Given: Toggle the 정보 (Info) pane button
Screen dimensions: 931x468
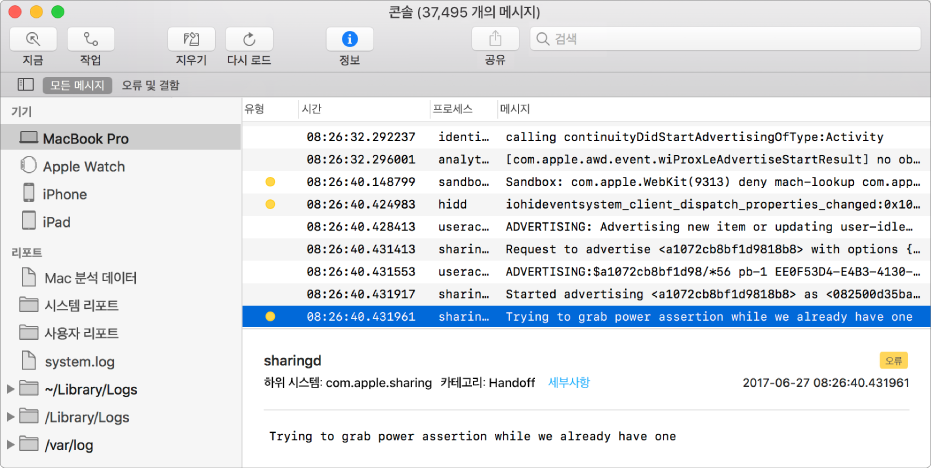Looking at the screenshot, I should 350,39.
